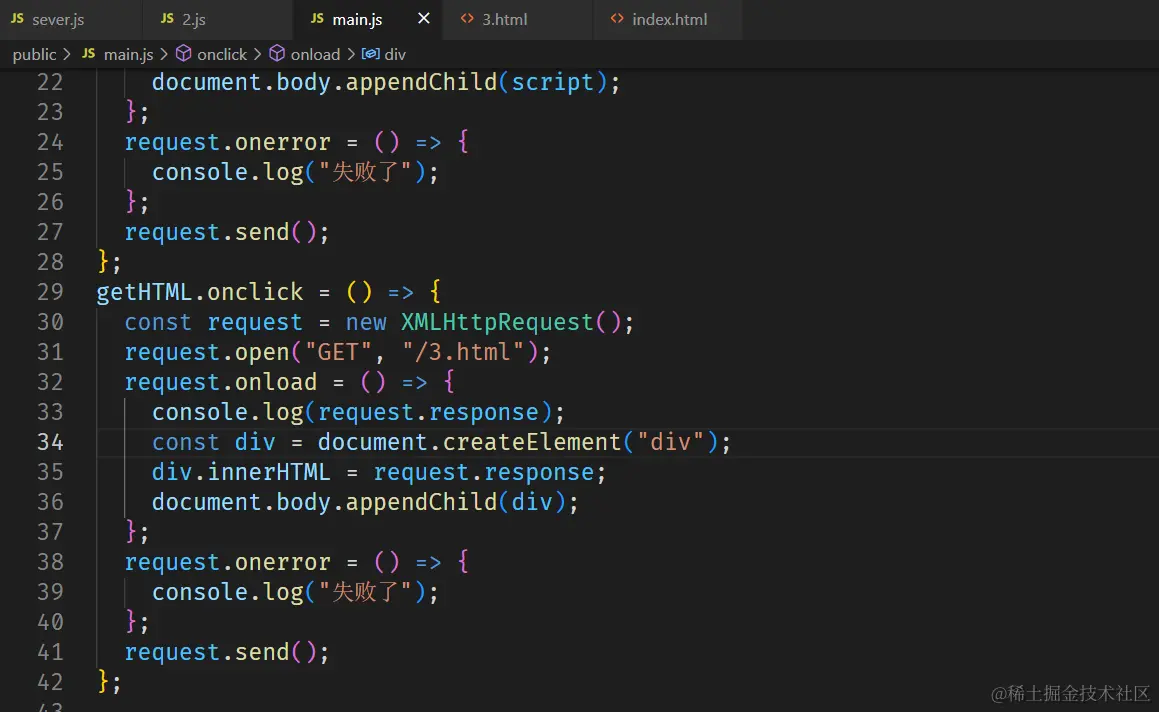Select the main.js tab
Viewport: 1159px width, 712px height.
pos(356,19)
